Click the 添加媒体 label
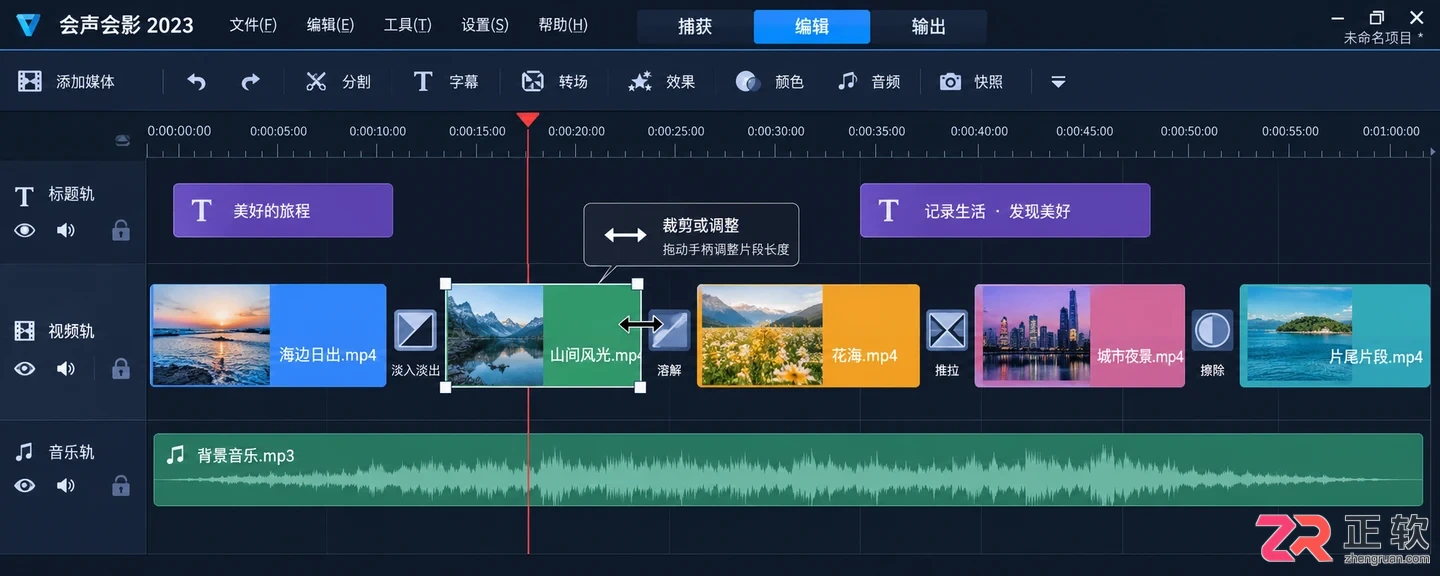Screen dimensions: 1440x576 click(85, 82)
